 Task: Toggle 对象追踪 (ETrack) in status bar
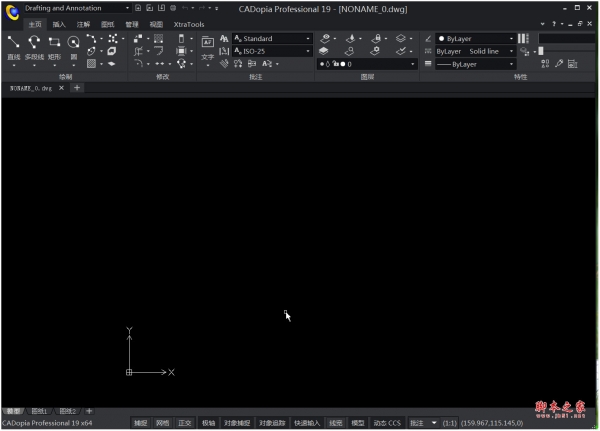coord(272,423)
